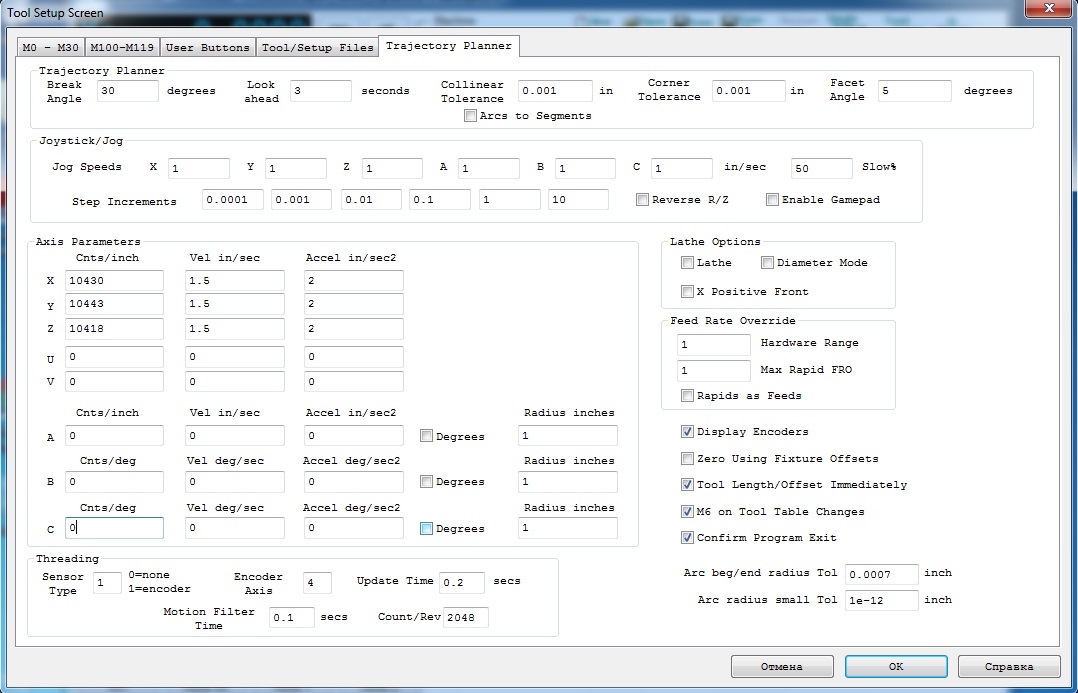Viewport: 1078px width, 693px height.
Task: Enable Diameter Mode checkbox
Action: coord(767,263)
